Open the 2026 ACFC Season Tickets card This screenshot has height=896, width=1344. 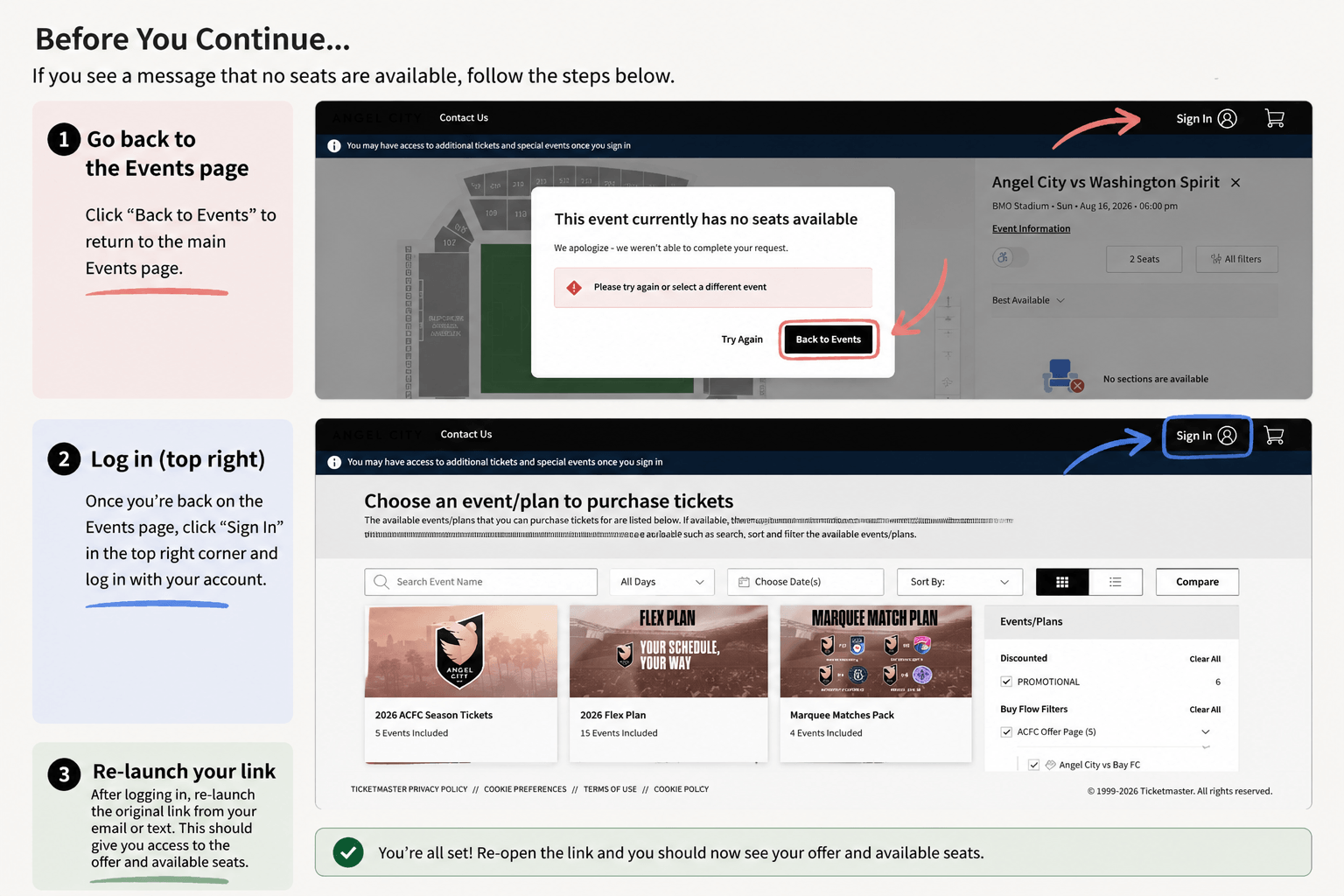pyautogui.click(x=461, y=683)
